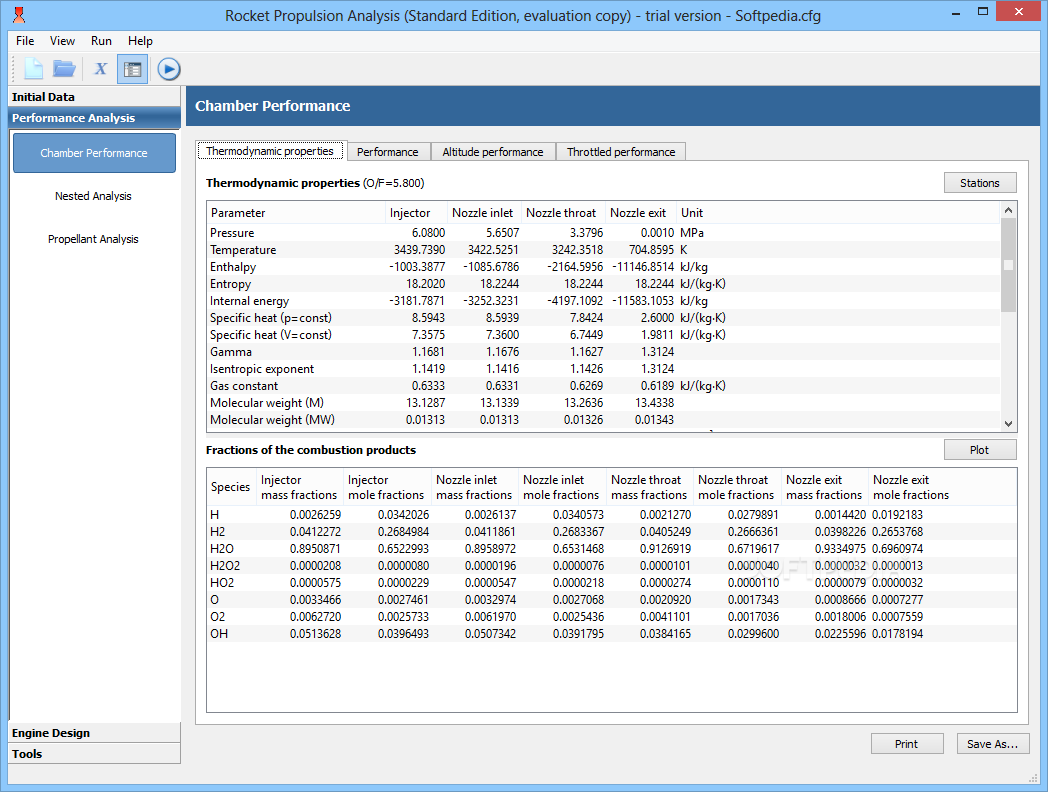Click the red rocket application icon

tap(19, 15)
